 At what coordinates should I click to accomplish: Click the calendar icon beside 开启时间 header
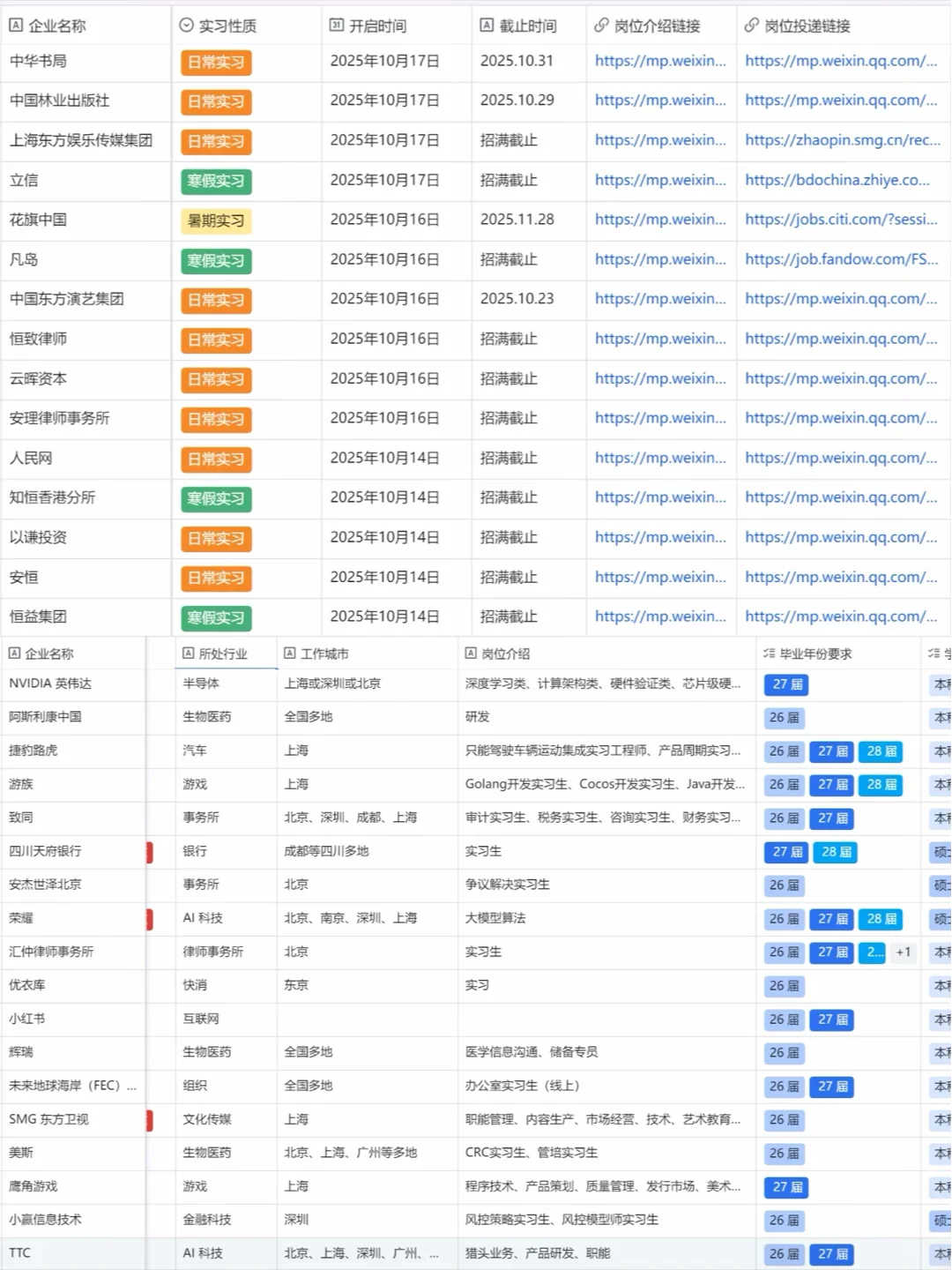[336, 26]
